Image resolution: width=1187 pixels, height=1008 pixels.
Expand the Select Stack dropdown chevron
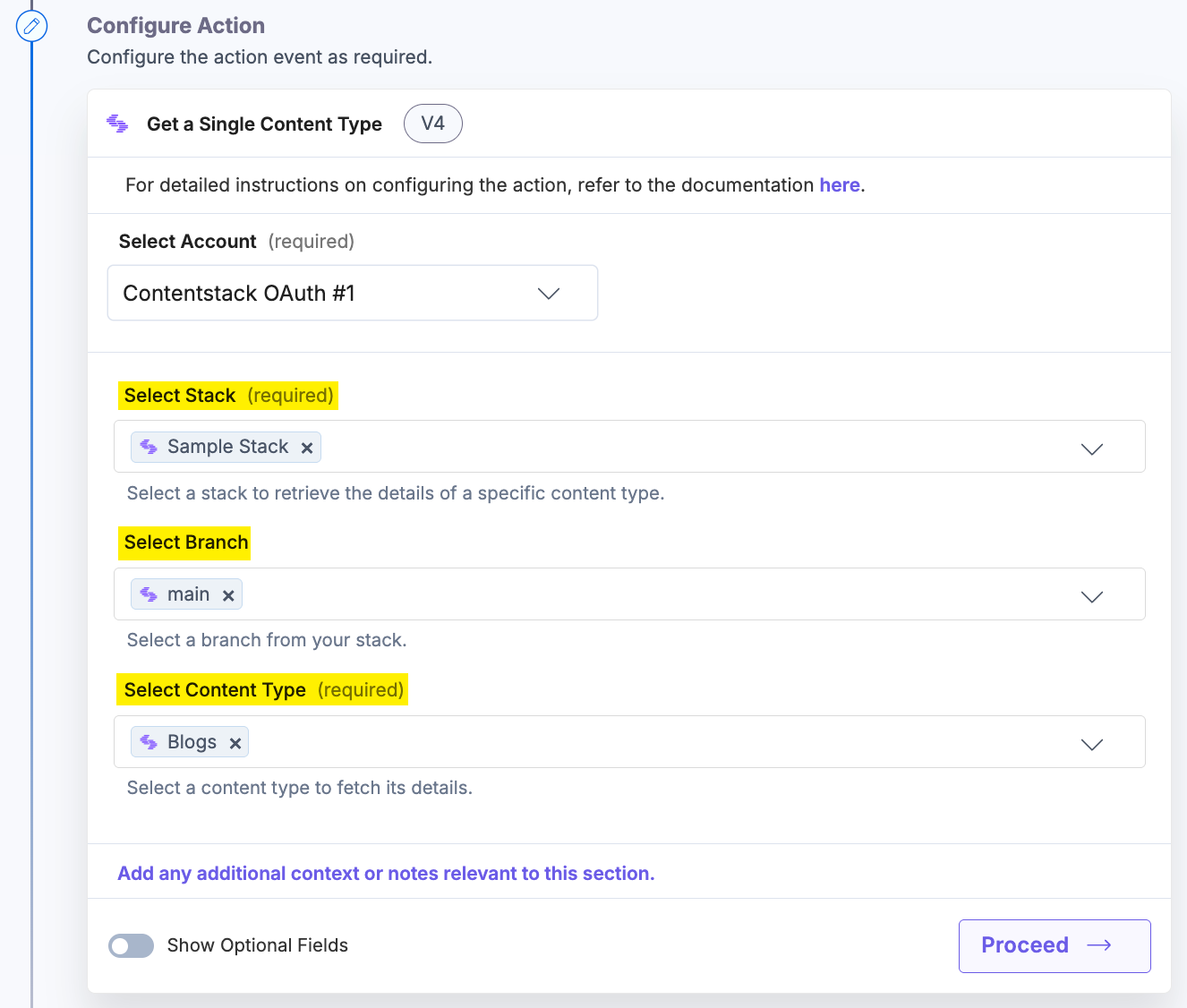[x=1091, y=448]
